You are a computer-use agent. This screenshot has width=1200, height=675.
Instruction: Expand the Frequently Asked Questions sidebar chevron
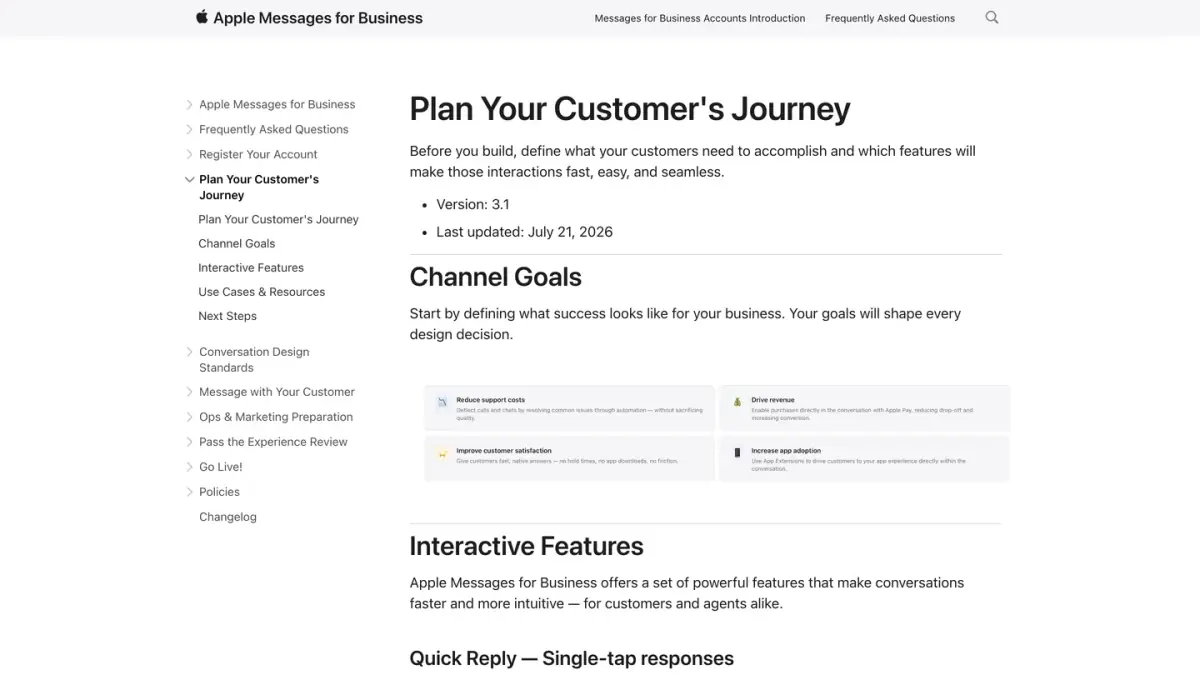tap(190, 129)
